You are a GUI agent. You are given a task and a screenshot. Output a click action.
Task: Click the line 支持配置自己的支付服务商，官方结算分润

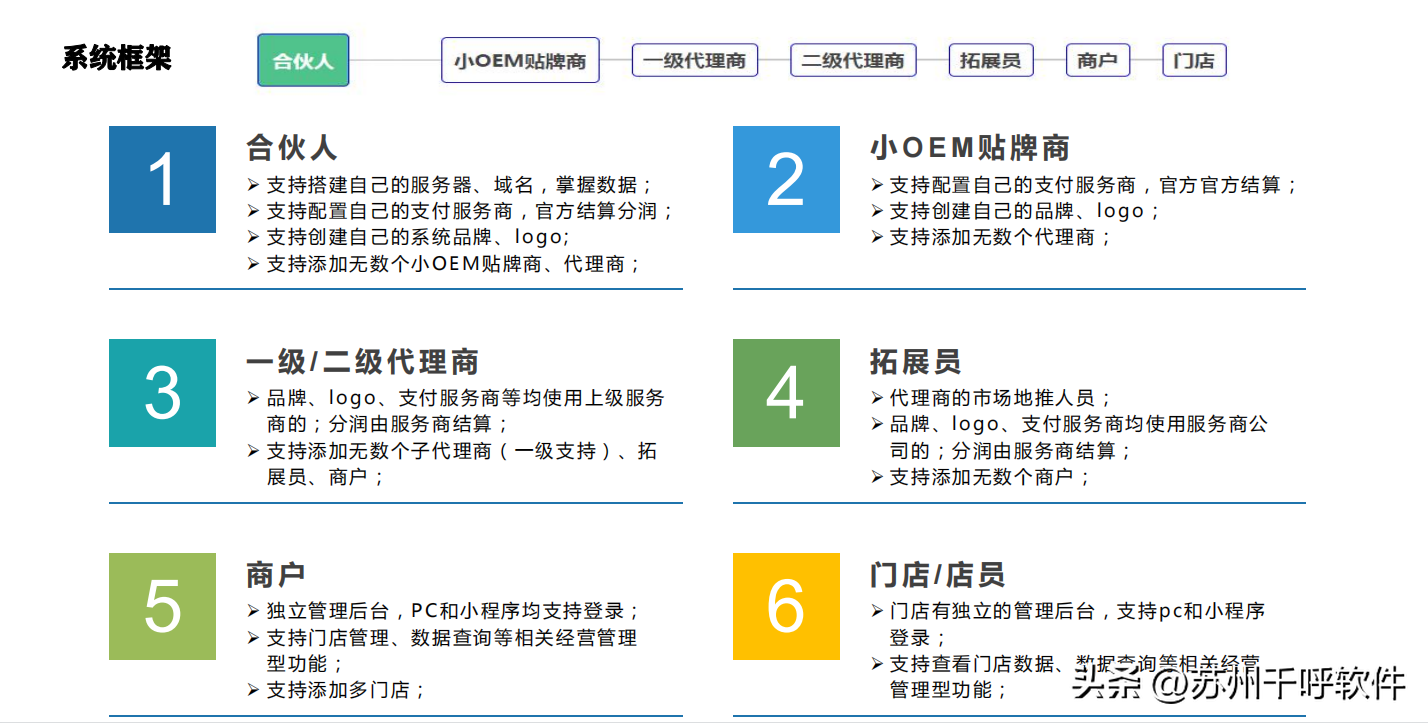(x=462, y=211)
